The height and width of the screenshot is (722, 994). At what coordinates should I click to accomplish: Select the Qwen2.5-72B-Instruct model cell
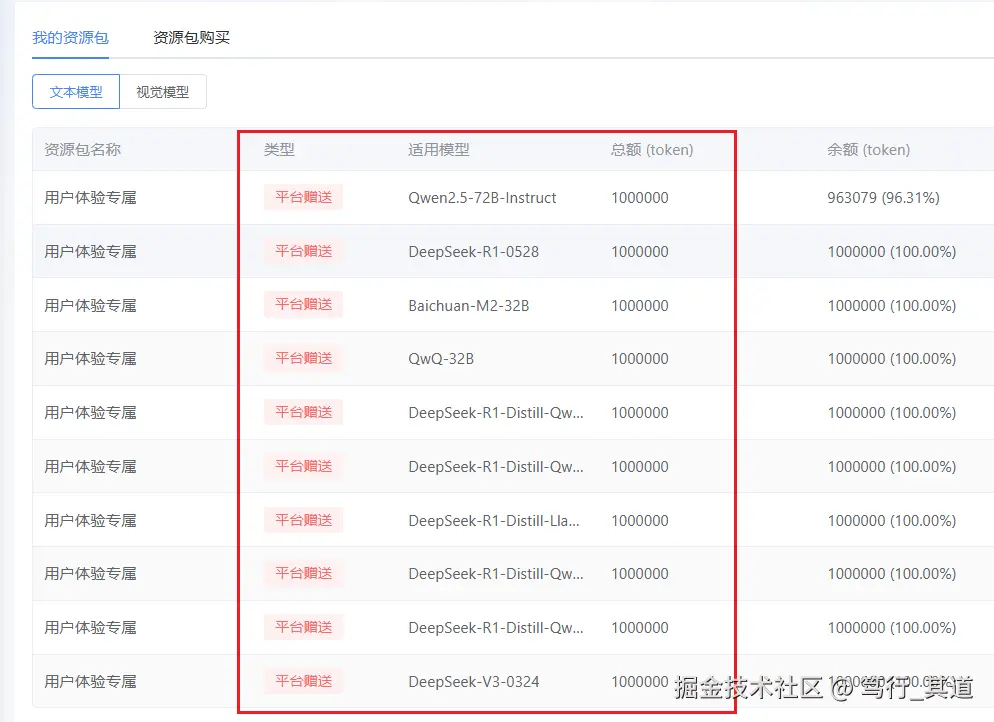click(x=482, y=198)
